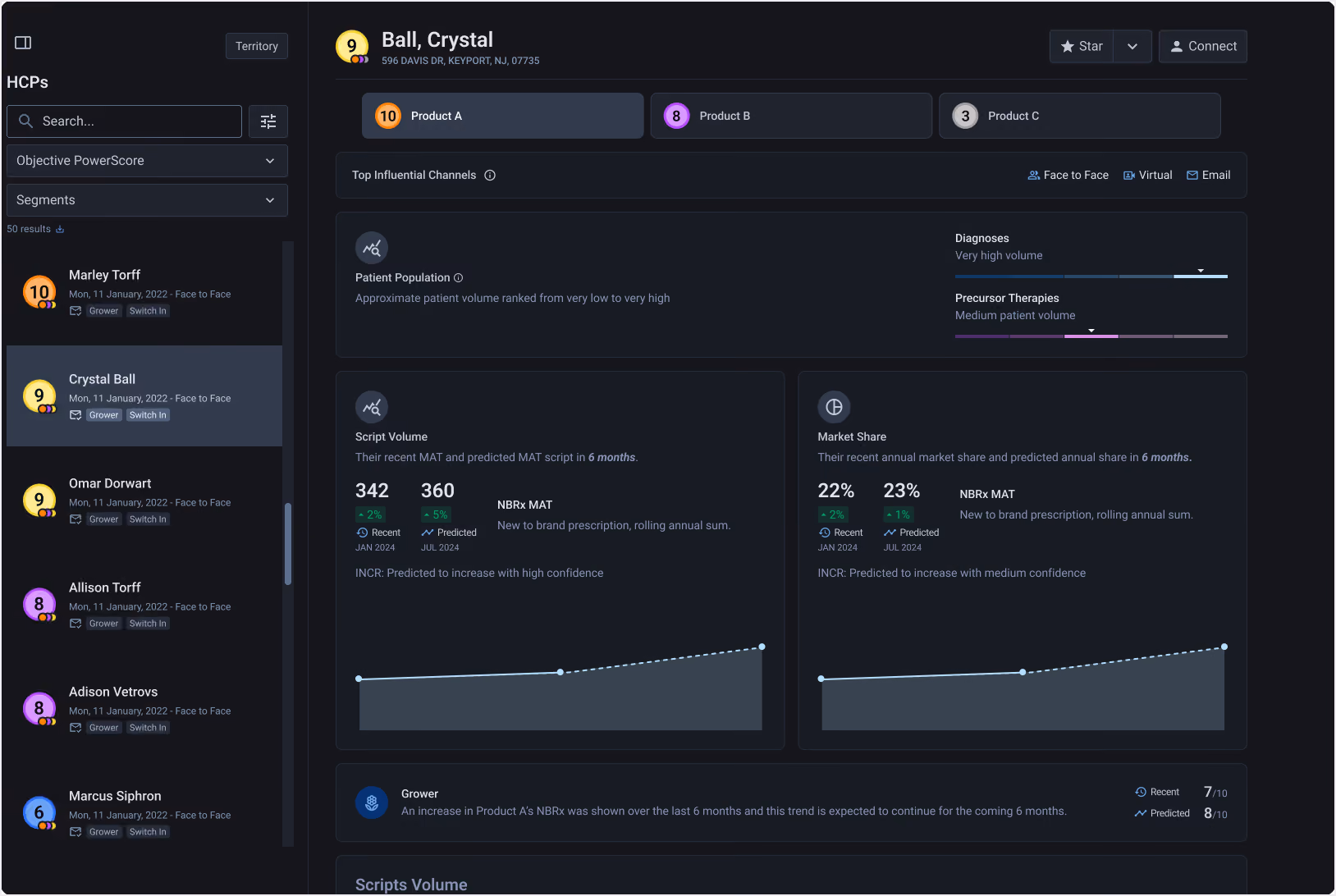
Task: Click the envelope icon under Allison Torff
Action: 75,624
